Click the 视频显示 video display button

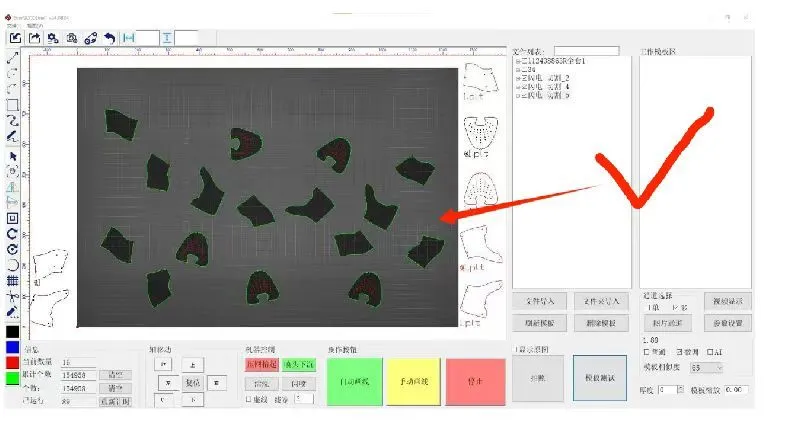[x=728, y=301]
